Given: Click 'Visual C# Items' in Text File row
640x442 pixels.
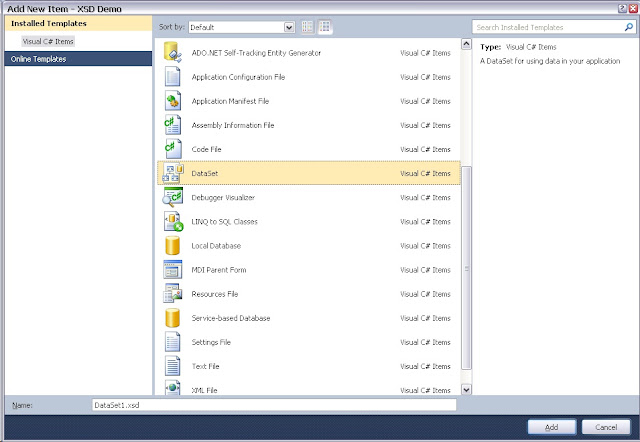Looking at the screenshot, I should 425,366.
